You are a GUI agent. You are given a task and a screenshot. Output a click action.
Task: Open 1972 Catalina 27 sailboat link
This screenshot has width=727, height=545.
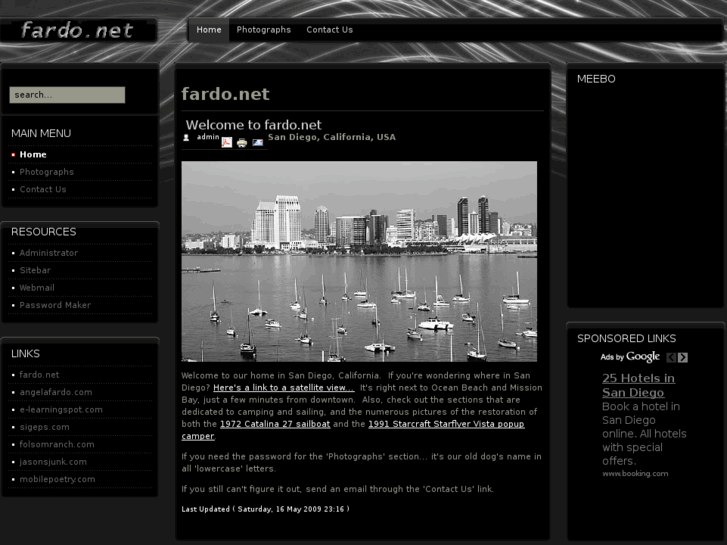coord(275,424)
